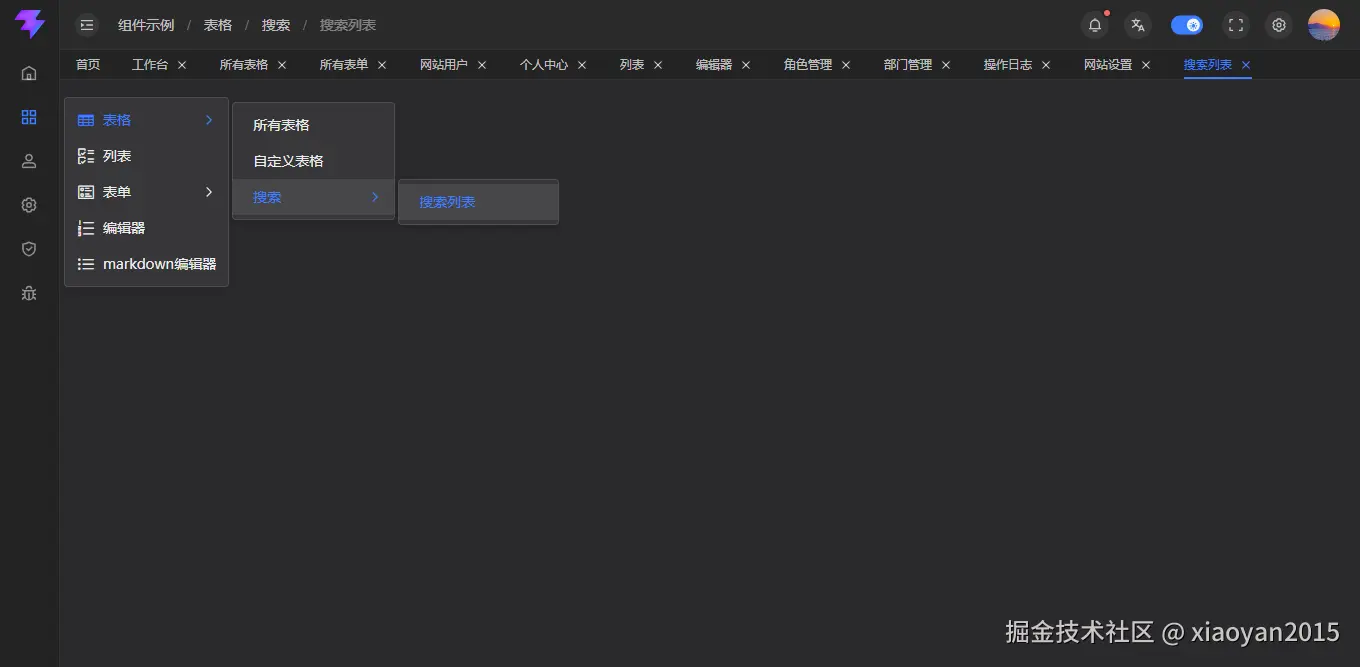Switch to the 网站设置 tab
The image size is (1360, 667).
click(x=1108, y=65)
